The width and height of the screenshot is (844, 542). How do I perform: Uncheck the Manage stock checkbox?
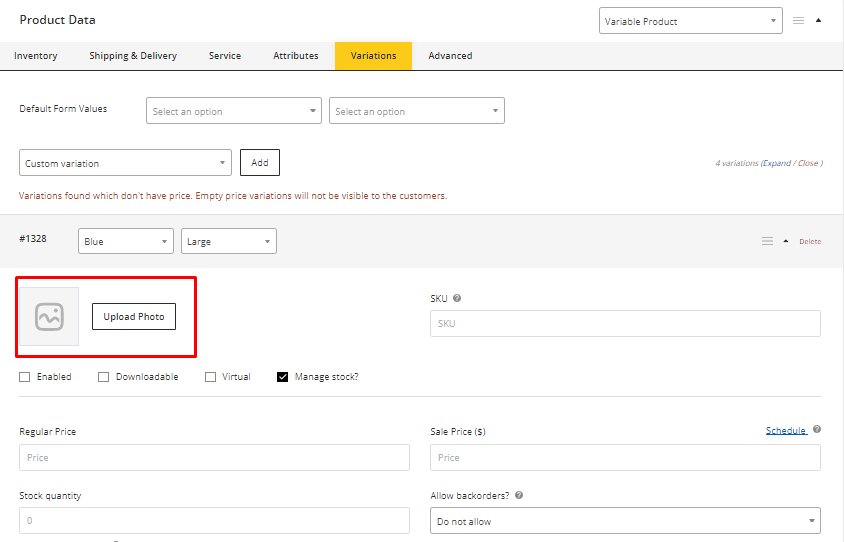[283, 377]
